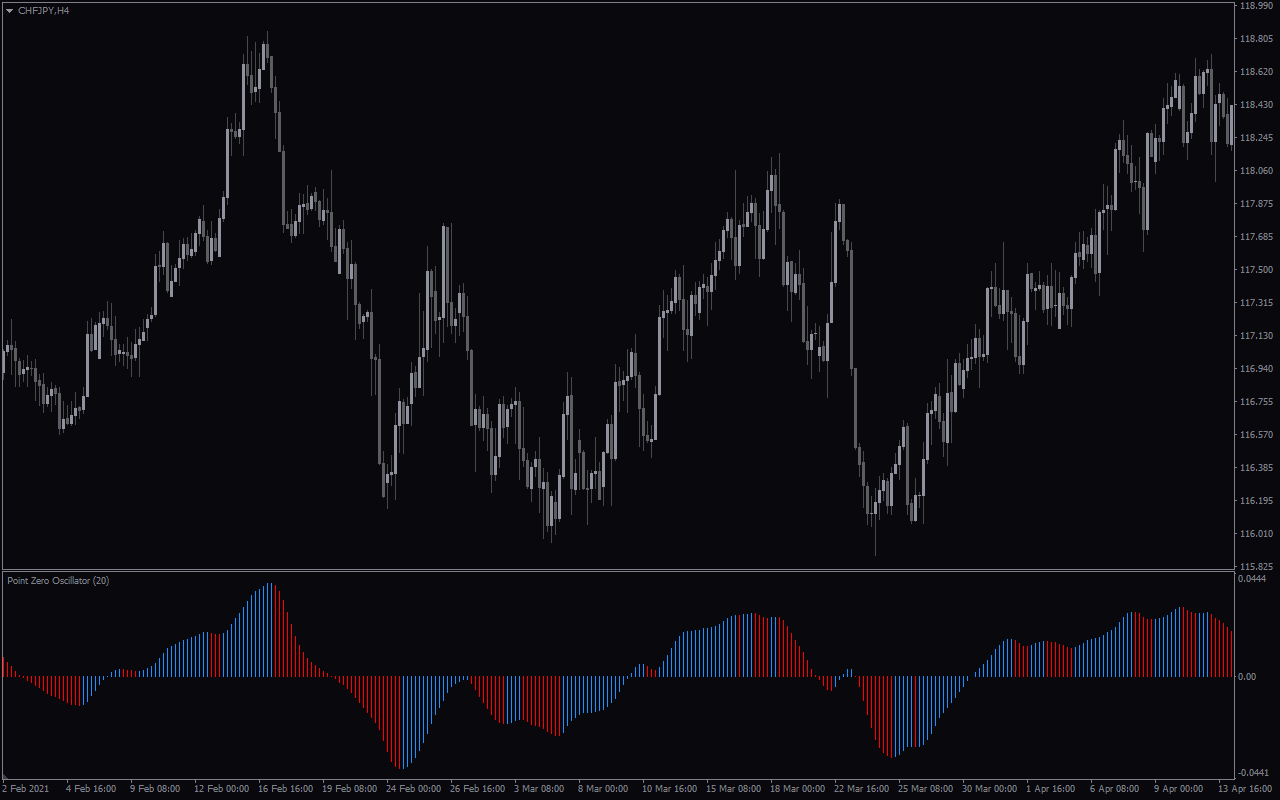Viewport: 1280px width, 800px height.
Task: Click the 3 Mar 08:00 time label
Action: [x=541, y=789]
